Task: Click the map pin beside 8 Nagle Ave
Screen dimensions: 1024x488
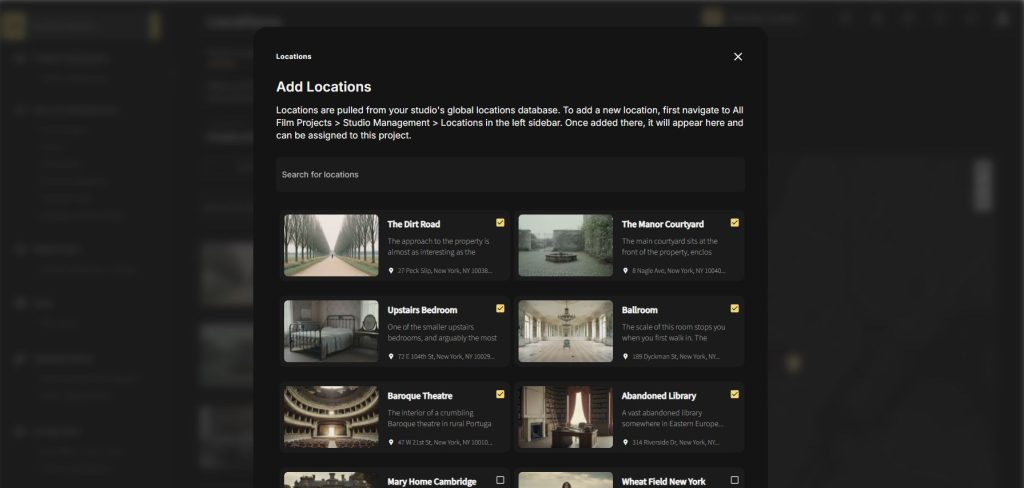Action: [x=625, y=270]
